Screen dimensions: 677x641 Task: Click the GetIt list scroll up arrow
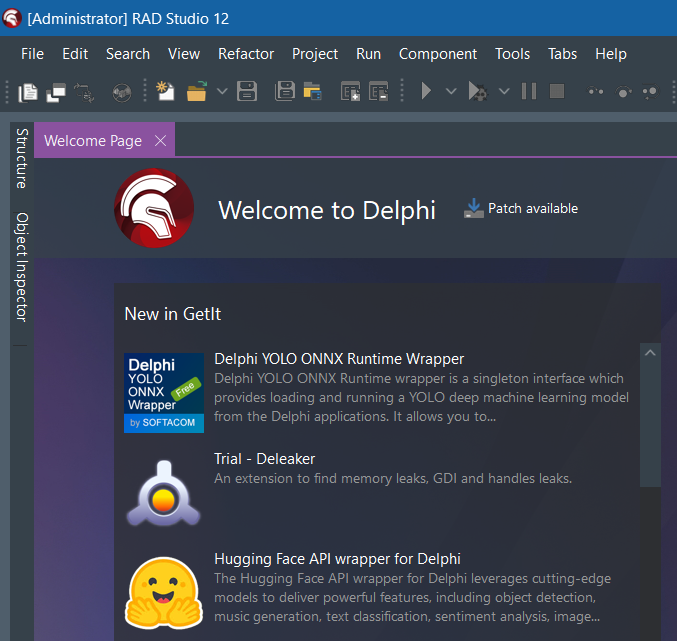tap(650, 353)
